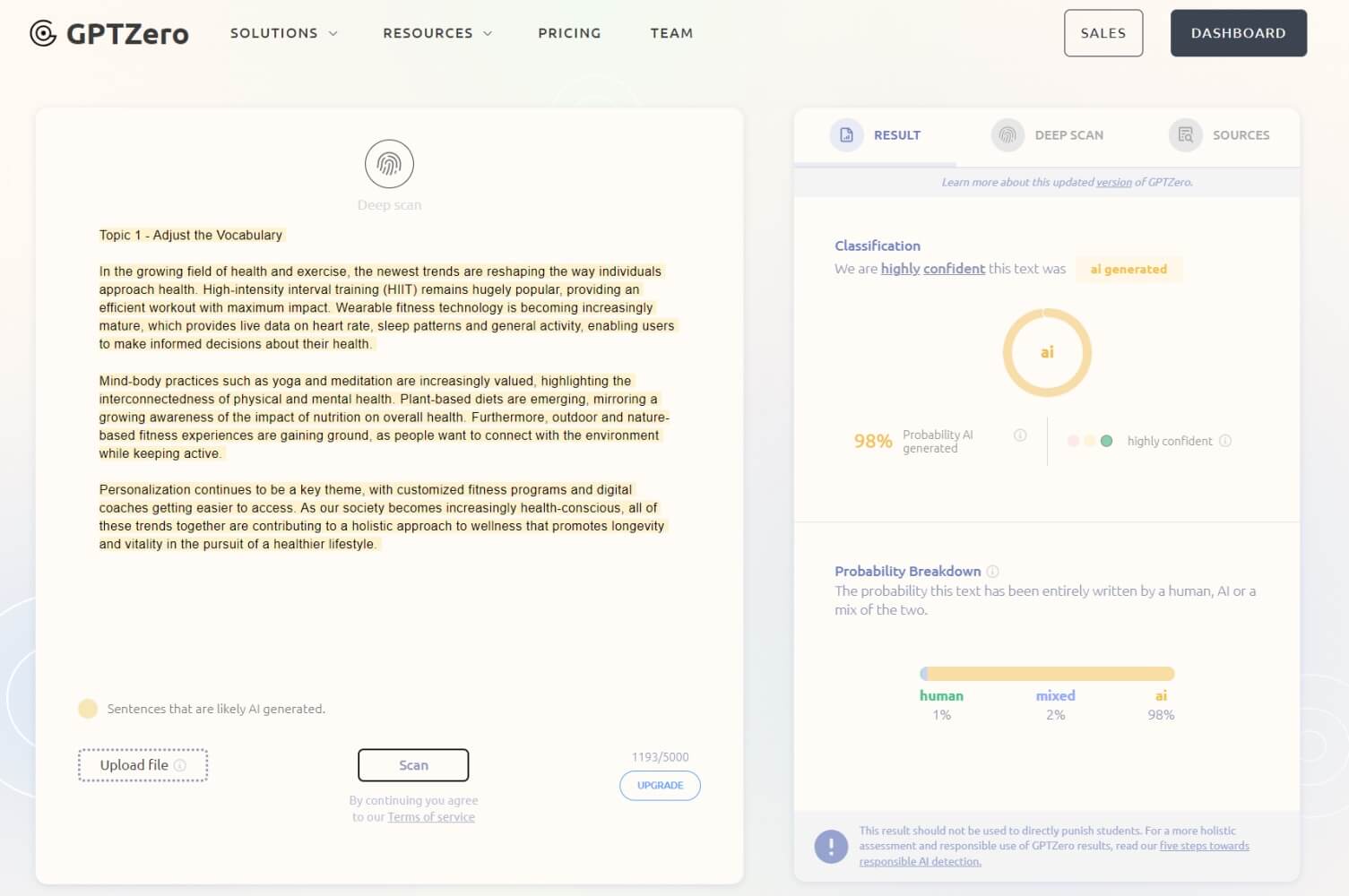
Task: Click info icon next to highly confident
Action: [x=1225, y=441]
